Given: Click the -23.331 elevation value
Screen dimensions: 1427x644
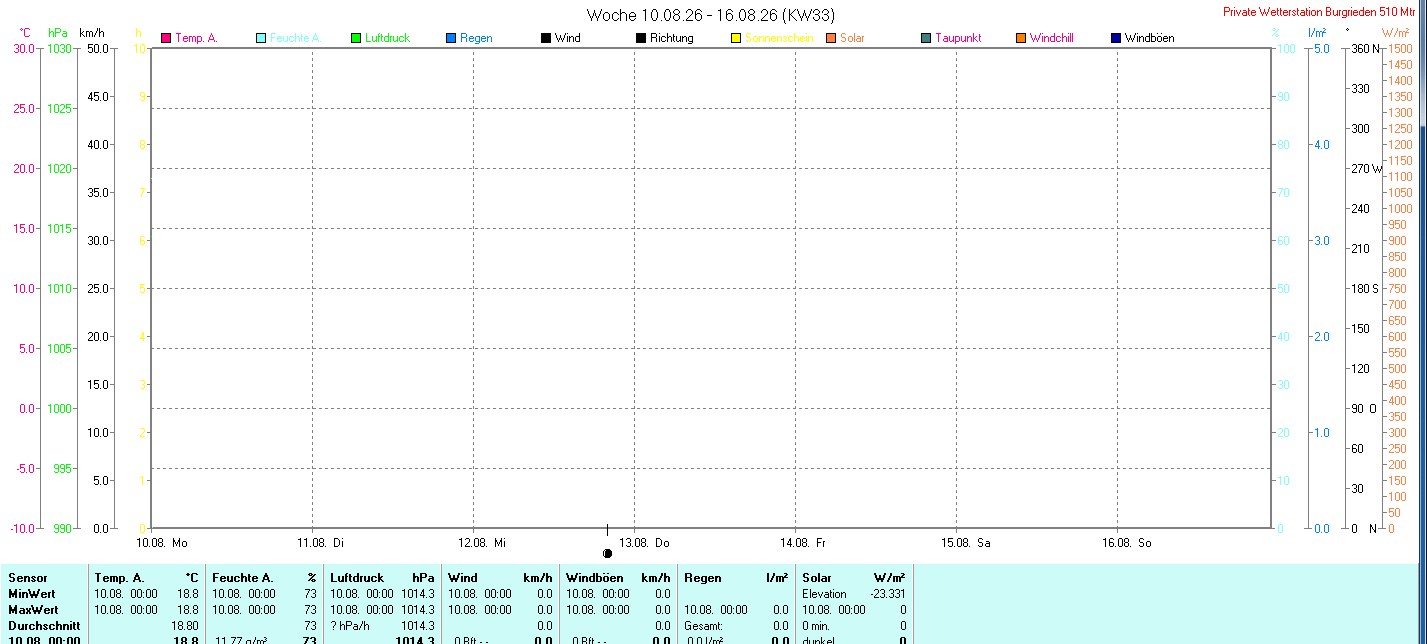Looking at the screenshot, I should pyautogui.click(x=888, y=594).
